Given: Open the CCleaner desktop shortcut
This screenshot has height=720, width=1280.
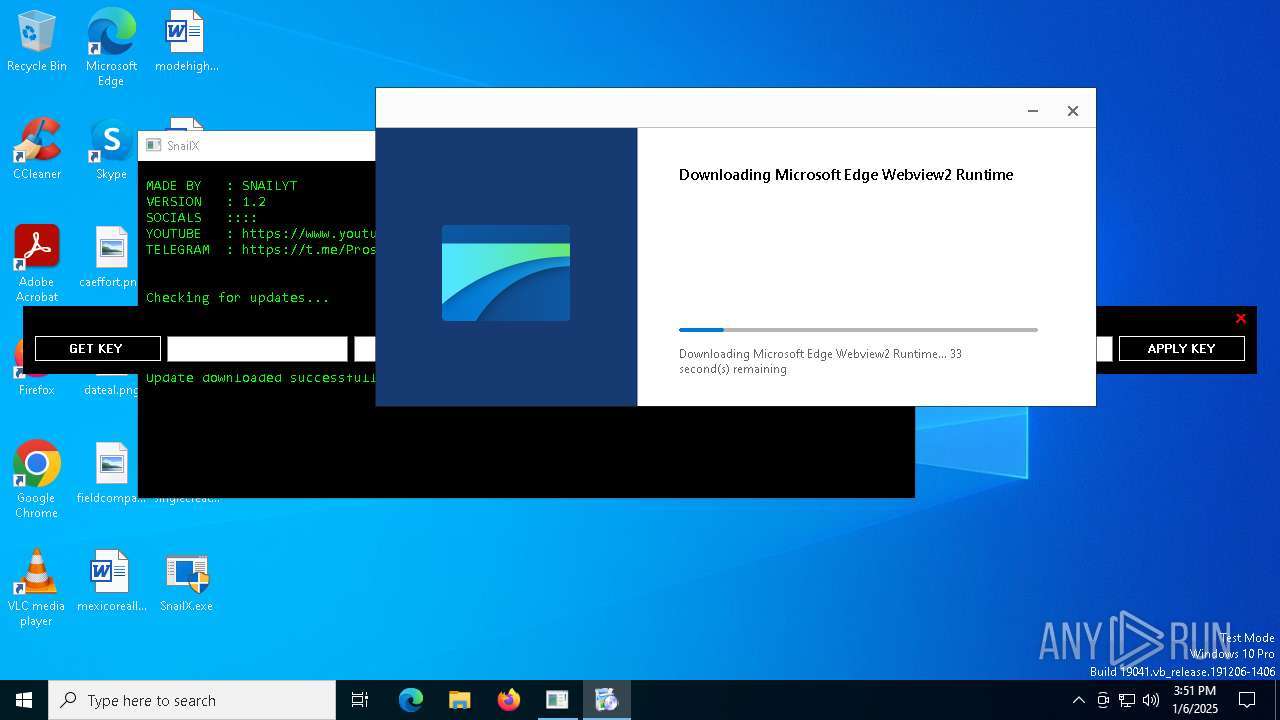Looking at the screenshot, I should [37, 149].
